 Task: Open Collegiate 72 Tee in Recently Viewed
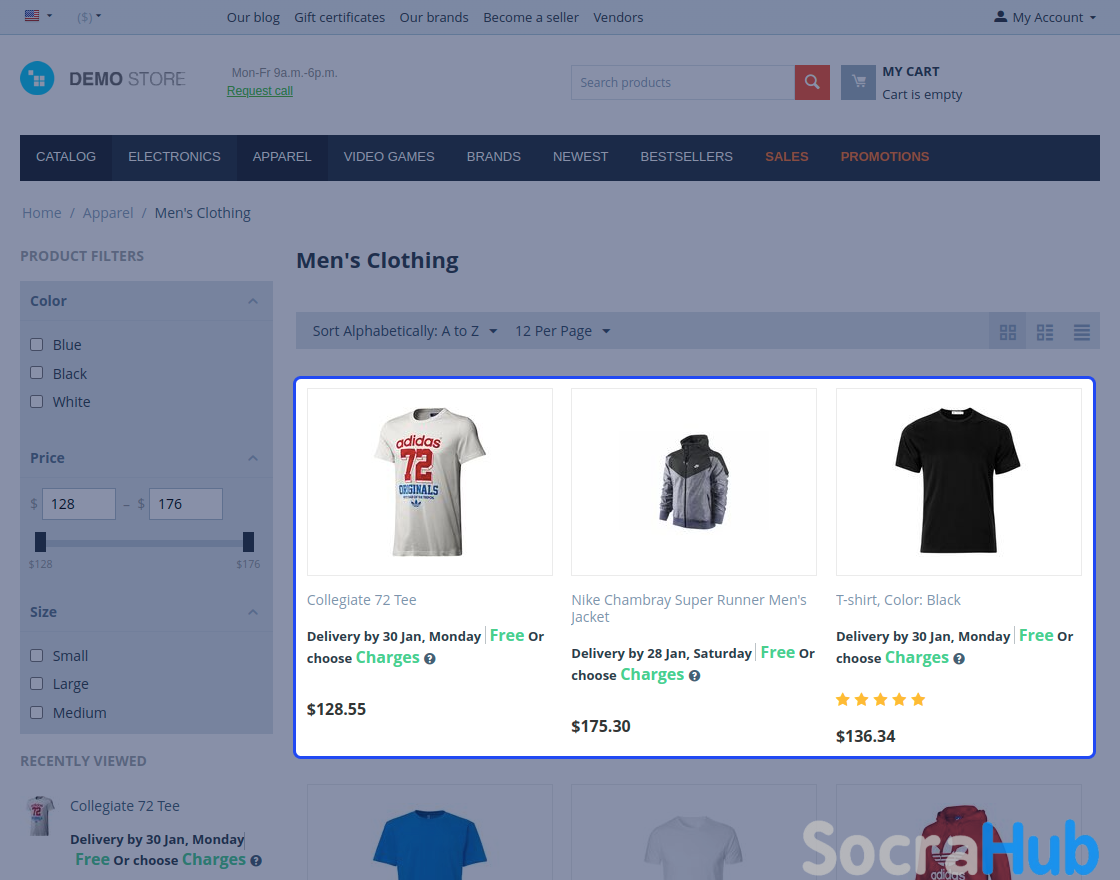pyautogui.click(x=125, y=806)
